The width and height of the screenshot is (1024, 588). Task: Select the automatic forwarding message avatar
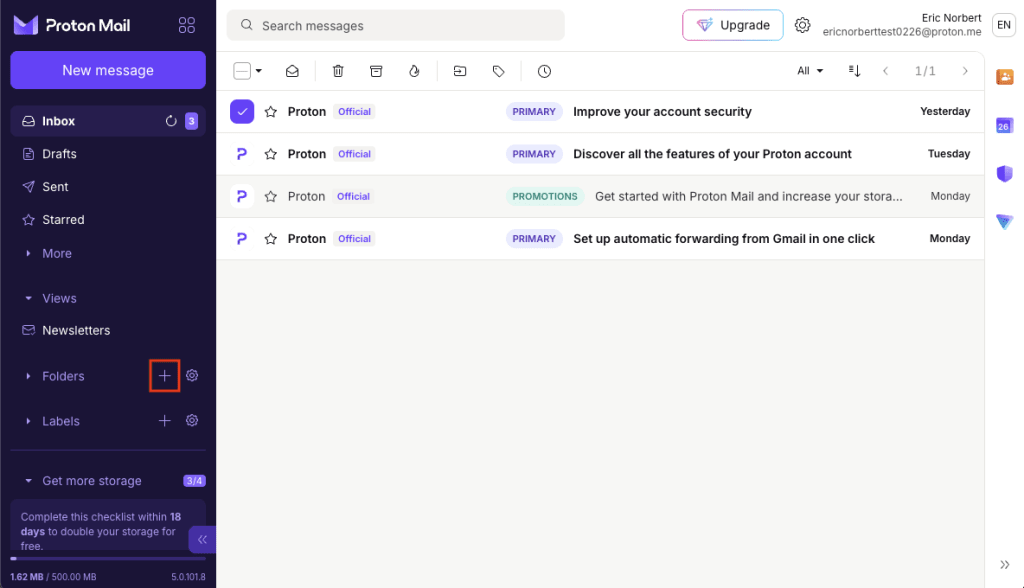click(x=242, y=238)
